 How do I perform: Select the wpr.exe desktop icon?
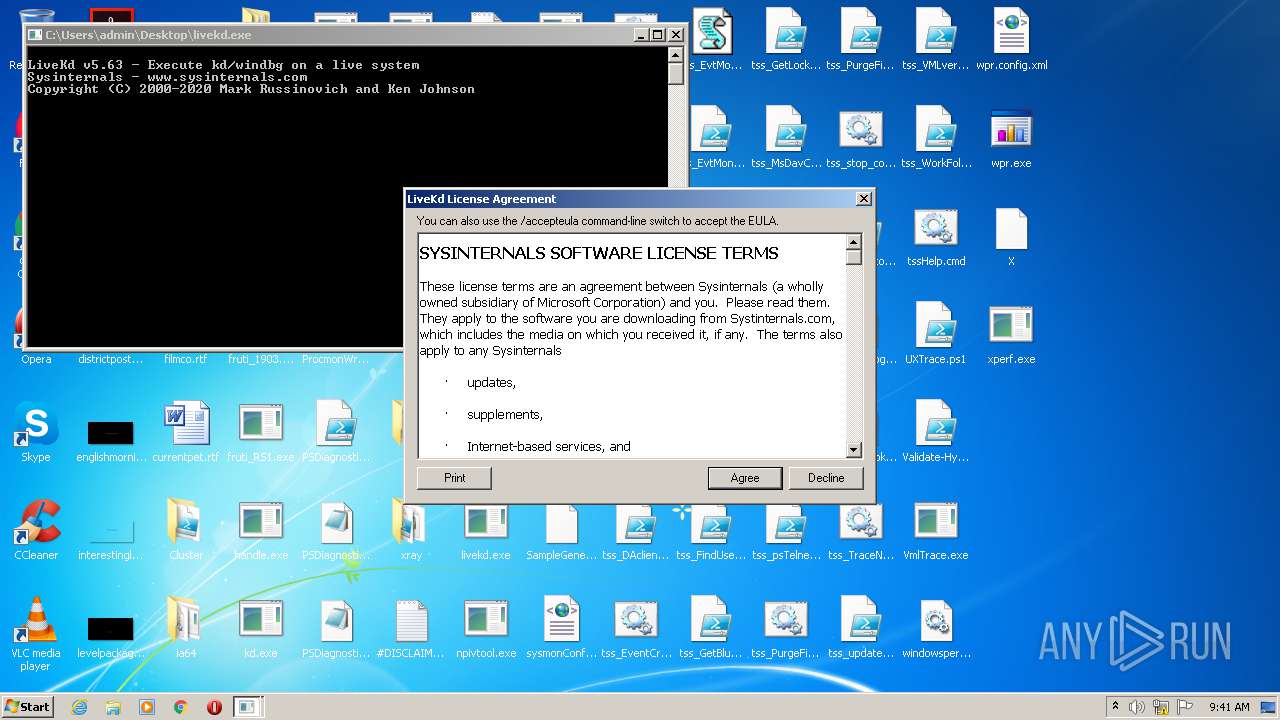[x=1011, y=139]
